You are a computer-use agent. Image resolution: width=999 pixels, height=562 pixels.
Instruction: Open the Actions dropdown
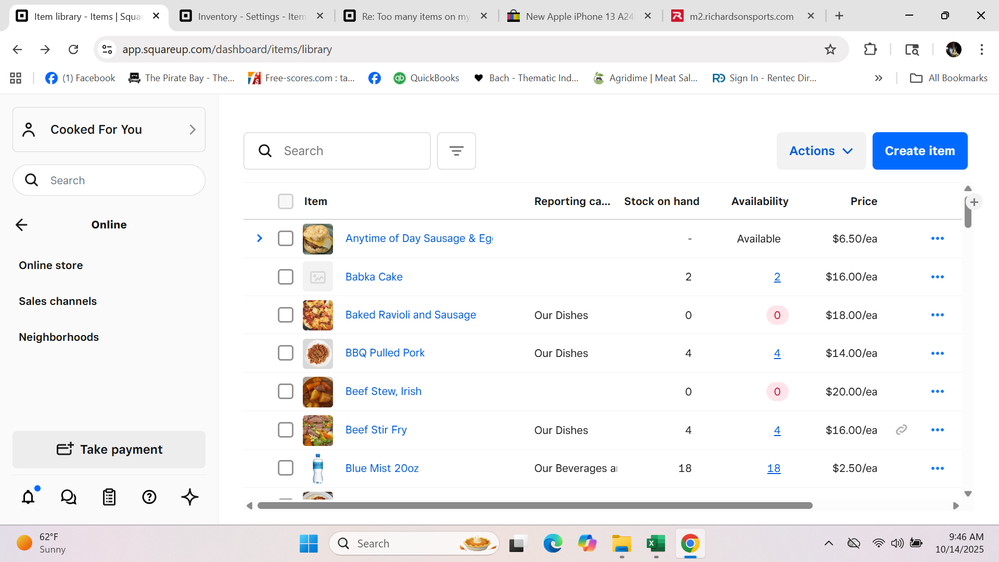pyautogui.click(x=821, y=151)
